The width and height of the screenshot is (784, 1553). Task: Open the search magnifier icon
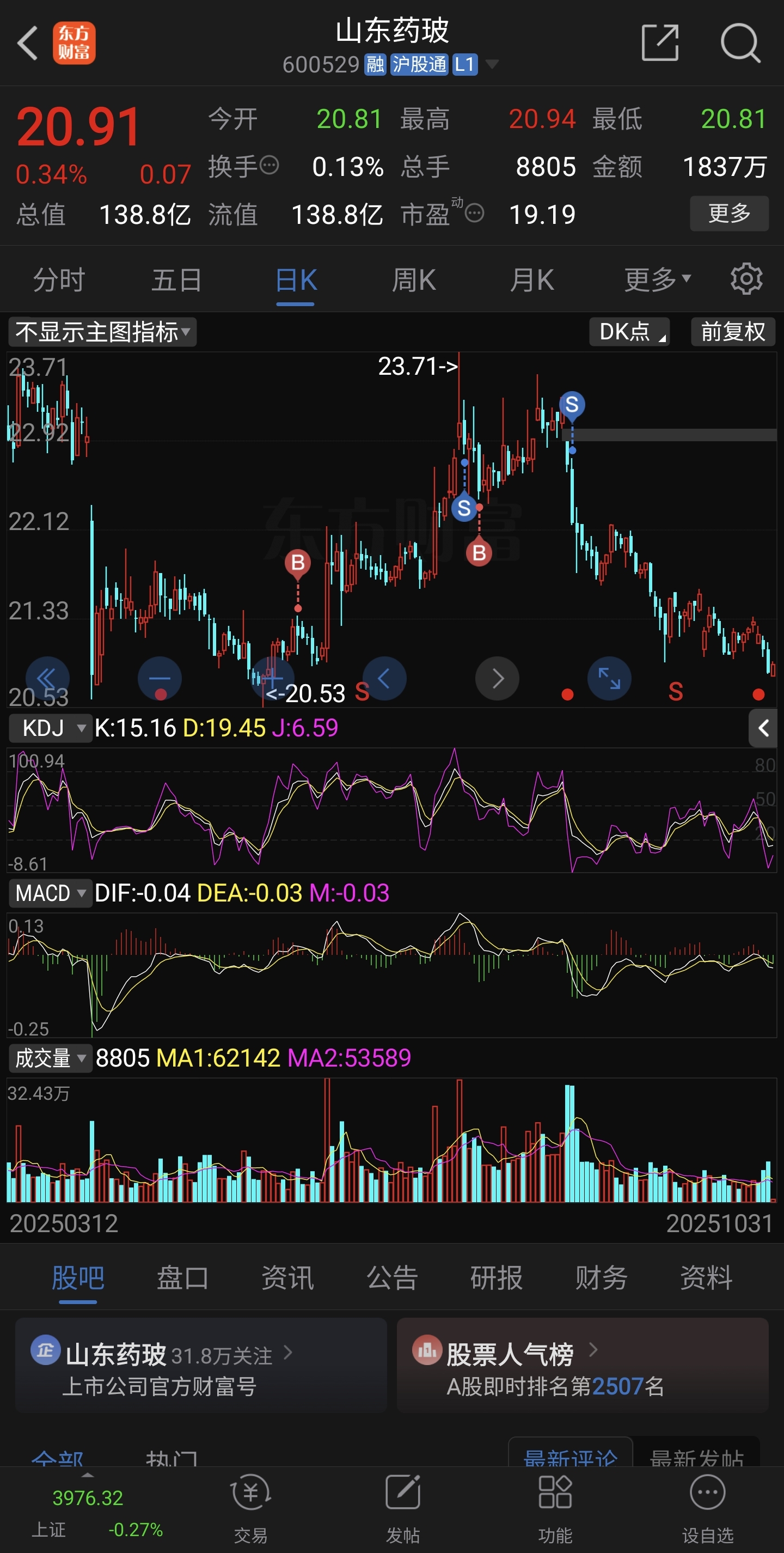point(740,43)
